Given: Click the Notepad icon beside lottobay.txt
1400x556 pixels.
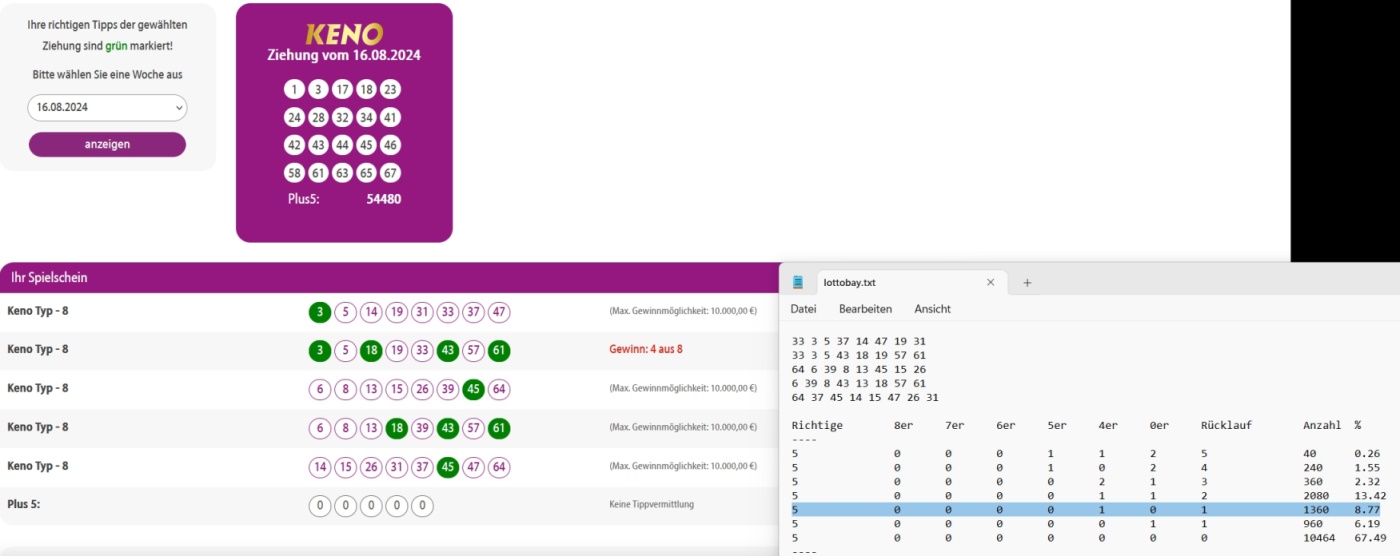Looking at the screenshot, I should tap(798, 282).
